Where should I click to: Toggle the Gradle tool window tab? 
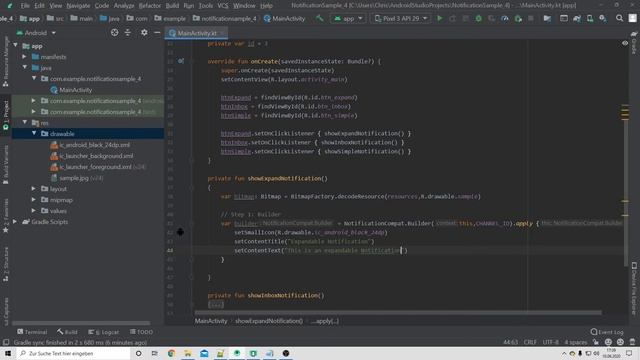coord(634,43)
